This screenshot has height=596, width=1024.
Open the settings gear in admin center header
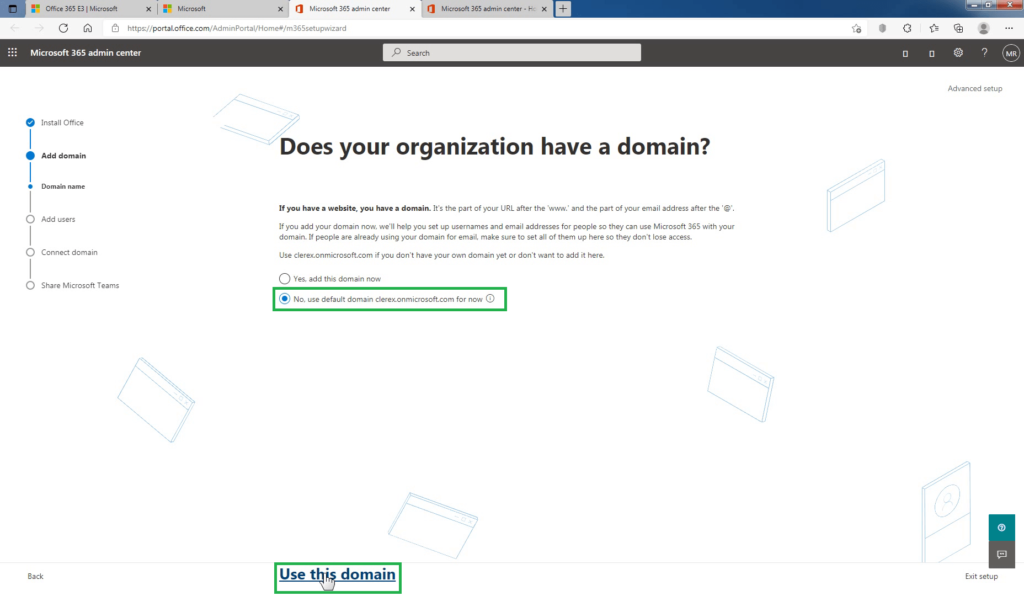pyautogui.click(x=958, y=53)
